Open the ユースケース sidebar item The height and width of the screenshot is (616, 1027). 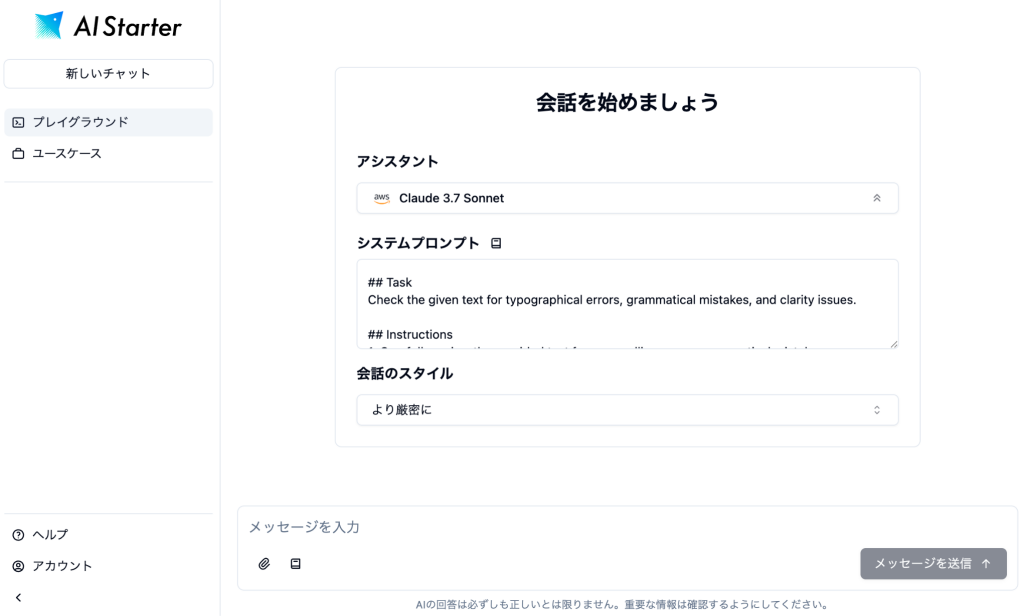pos(66,154)
